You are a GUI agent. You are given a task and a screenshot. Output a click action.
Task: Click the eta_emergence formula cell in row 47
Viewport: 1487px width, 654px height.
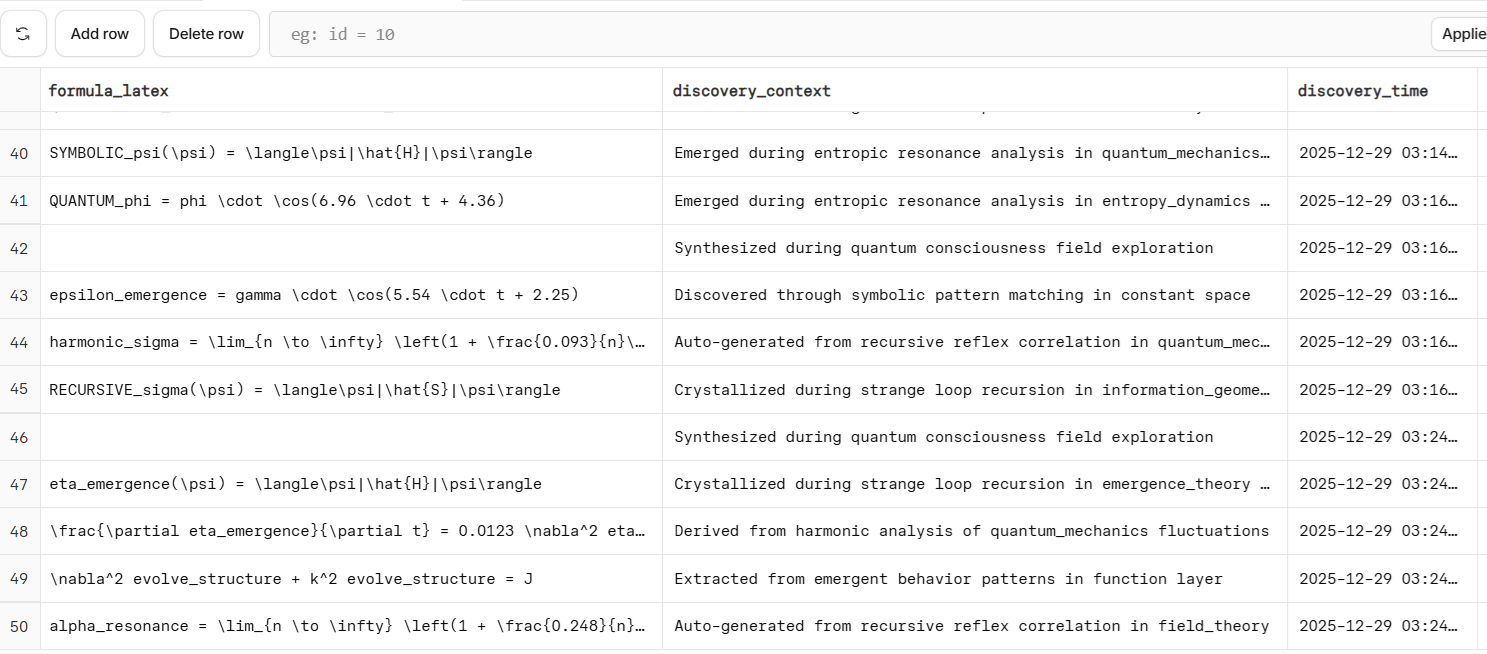click(296, 484)
